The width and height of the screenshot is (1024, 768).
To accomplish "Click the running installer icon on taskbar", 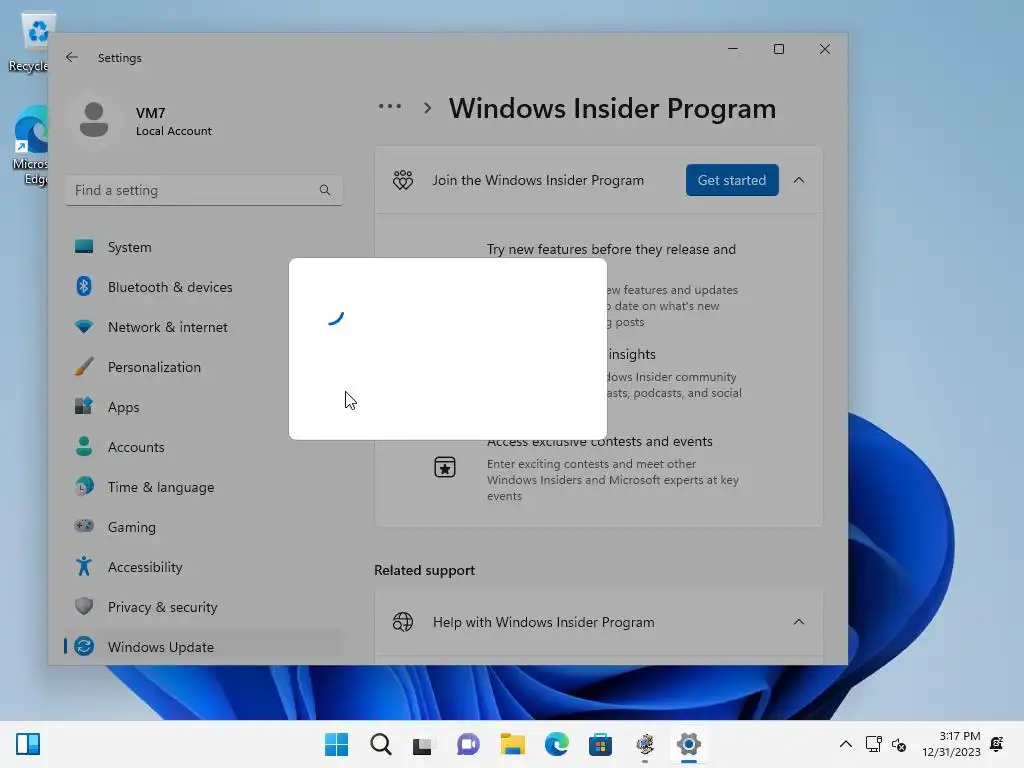I will tap(645, 744).
